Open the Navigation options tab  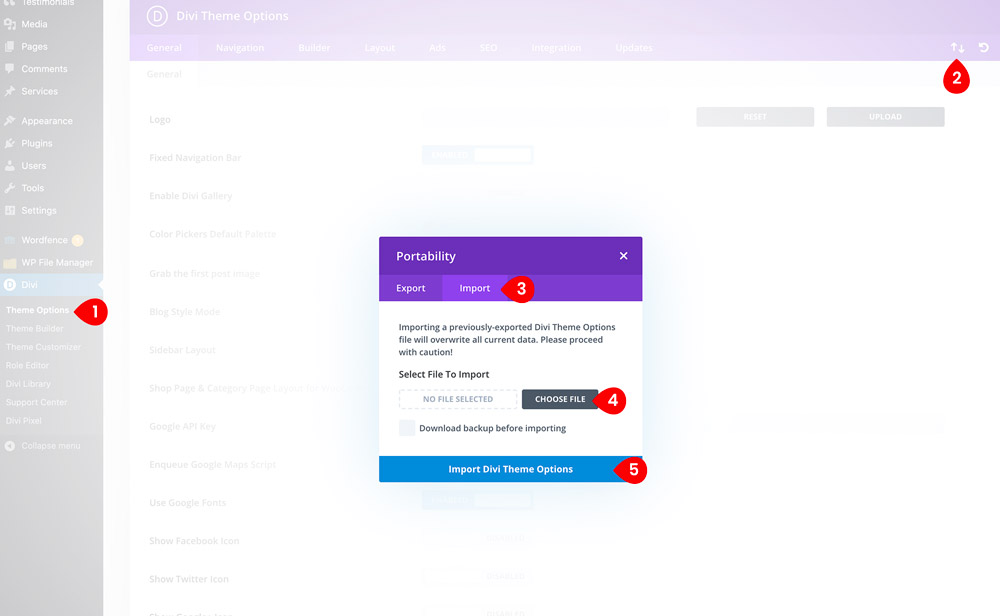240,48
